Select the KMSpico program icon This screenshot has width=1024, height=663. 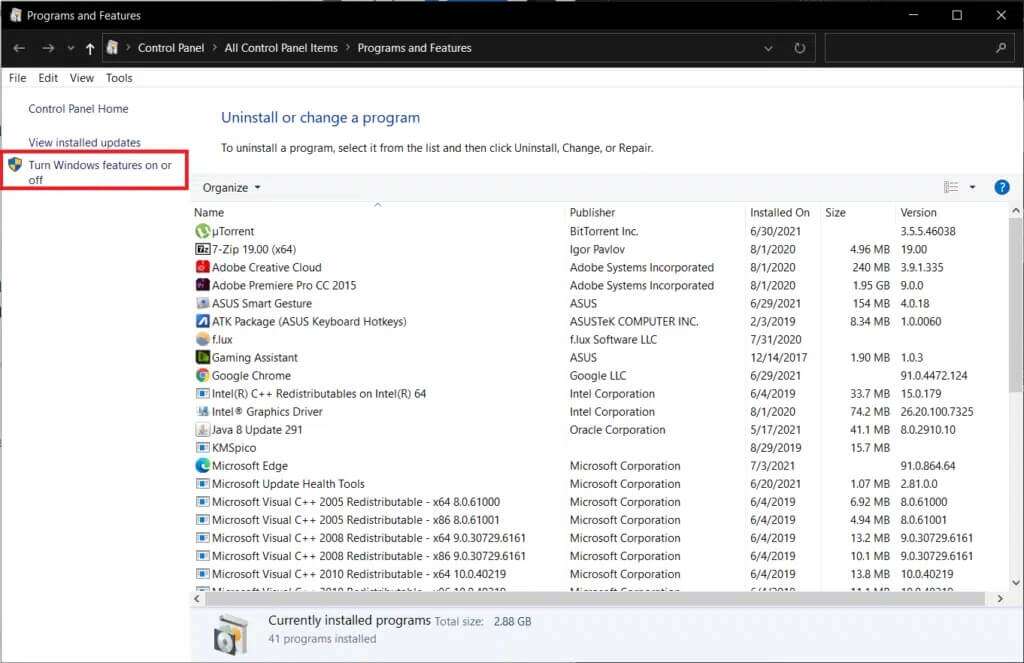coord(202,447)
